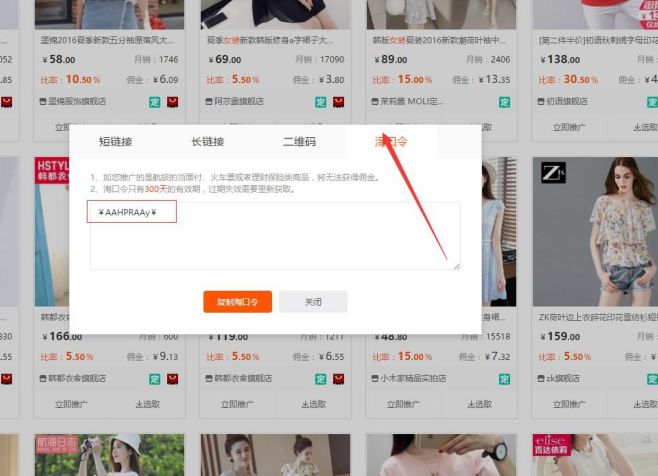
Task: Click 立即推广 on the ¥166.00 韩都衣舍 card
Action: (x=71, y=404)
